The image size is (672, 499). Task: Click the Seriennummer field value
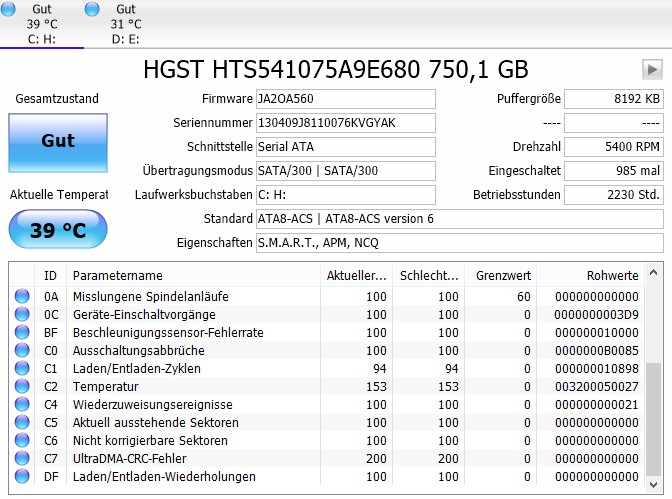pos(345,123)
